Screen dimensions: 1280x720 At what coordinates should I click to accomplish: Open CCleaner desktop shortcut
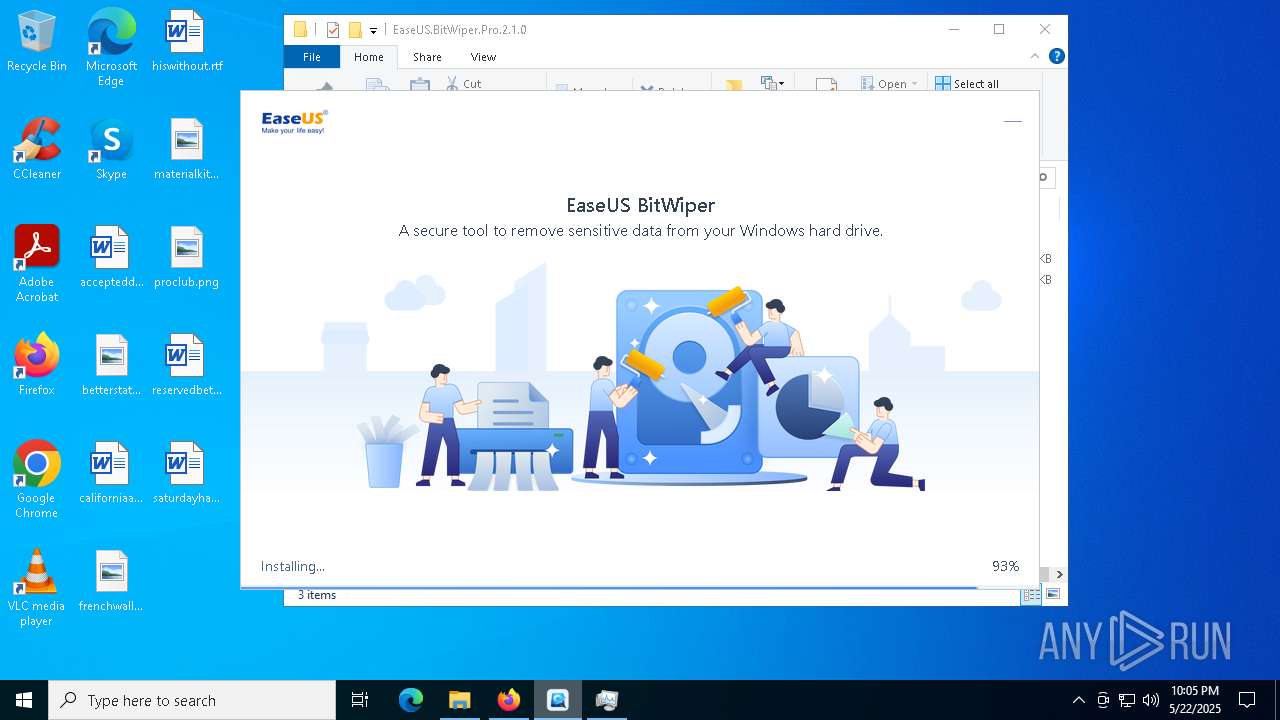pyautogui.click(x=37, y=150)
